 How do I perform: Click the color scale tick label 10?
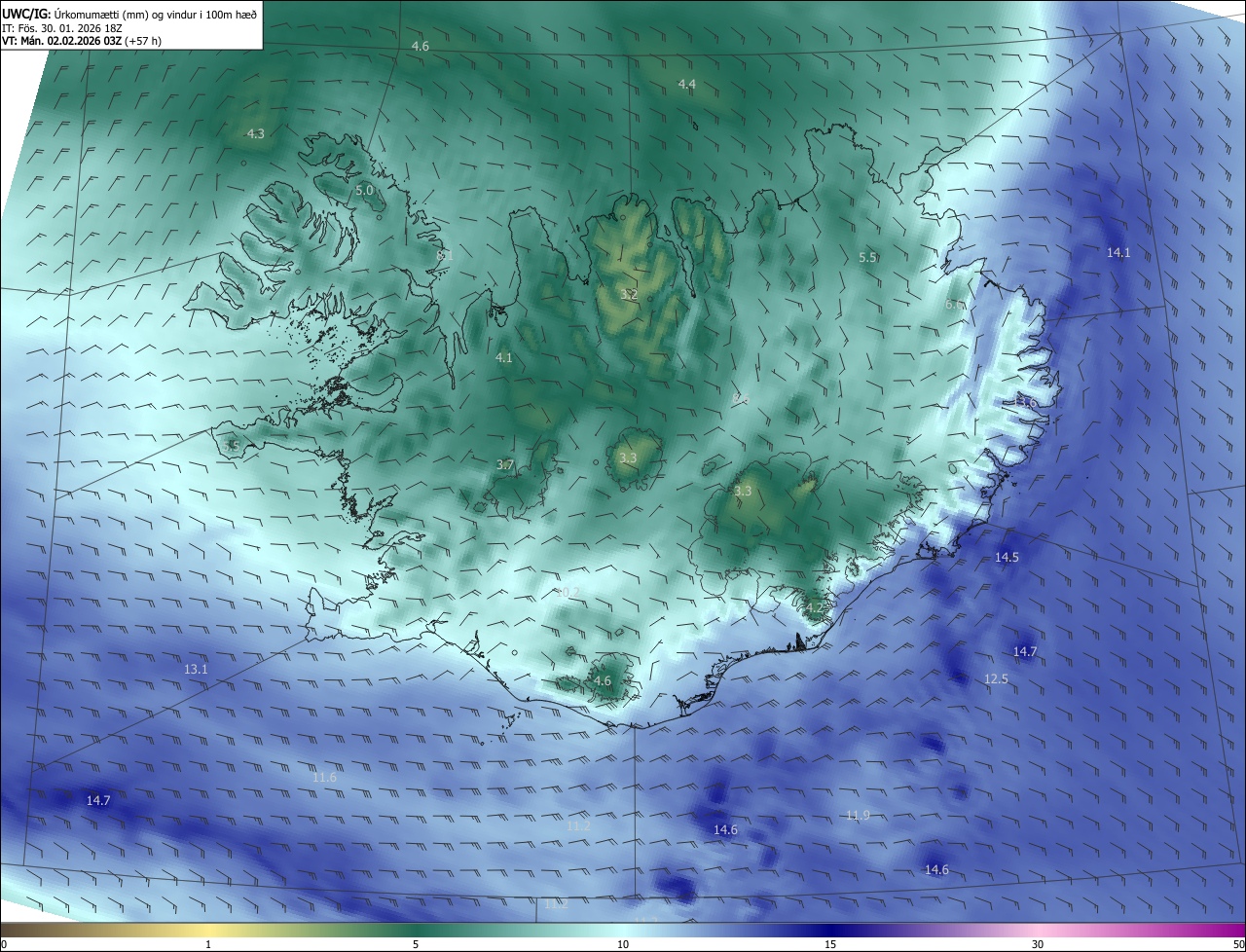click(x=623, y=944)
